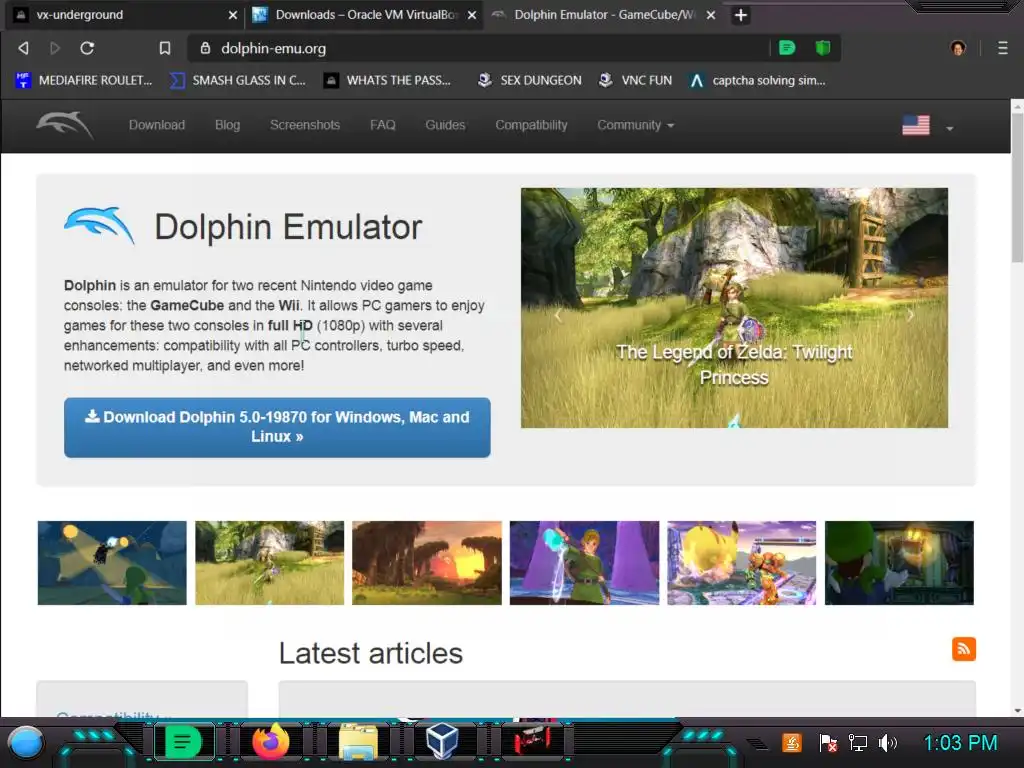Open the network tray icon
1024x768 pixels.
857,743
